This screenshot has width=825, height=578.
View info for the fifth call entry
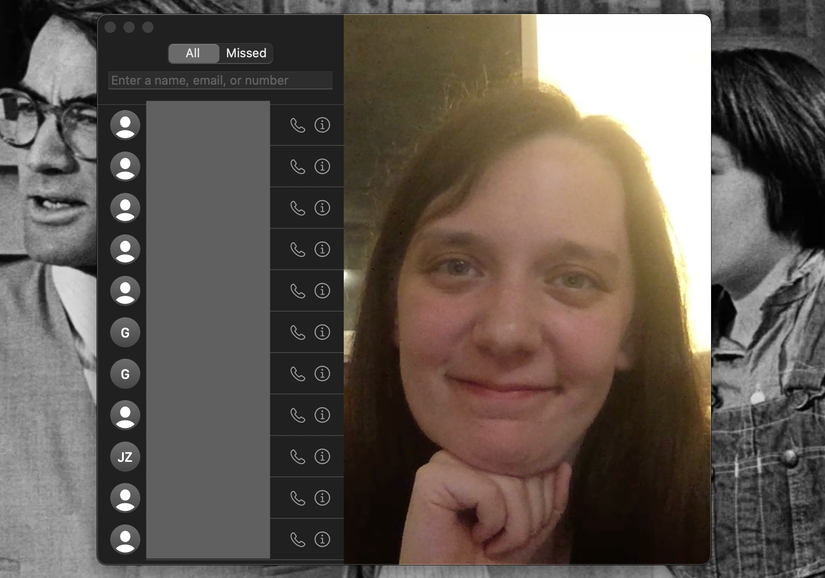click(321, 291)
